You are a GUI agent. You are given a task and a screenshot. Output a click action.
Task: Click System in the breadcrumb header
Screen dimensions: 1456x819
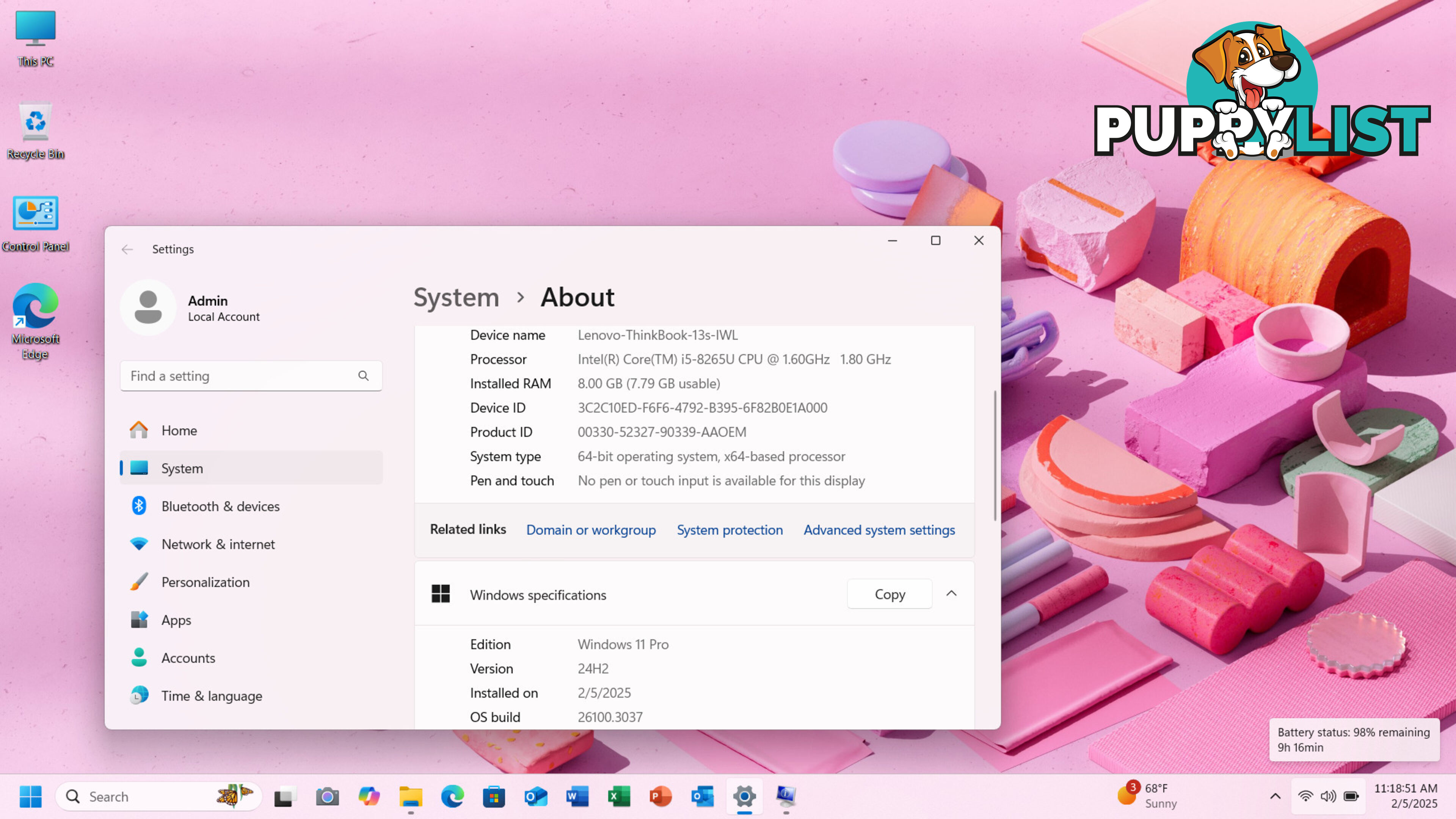pyautogui.click(x=456, y=297)
